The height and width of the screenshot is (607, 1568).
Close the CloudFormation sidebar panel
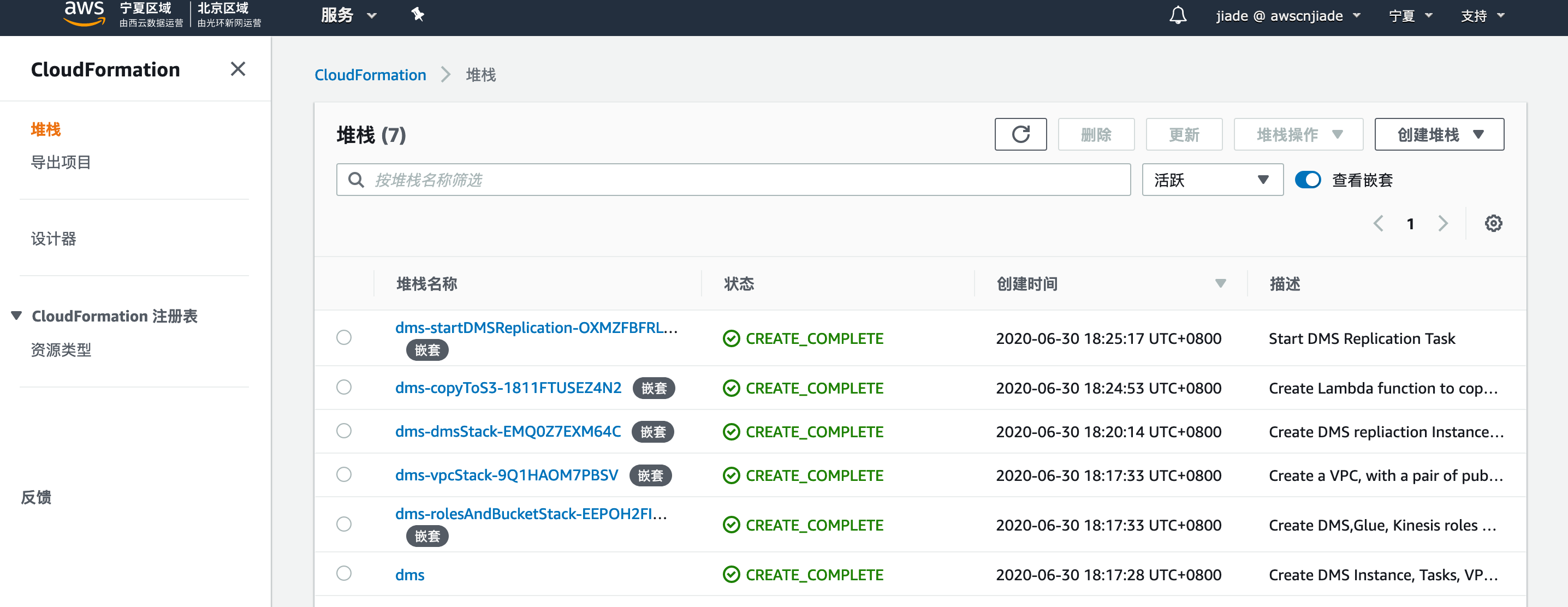238,69
